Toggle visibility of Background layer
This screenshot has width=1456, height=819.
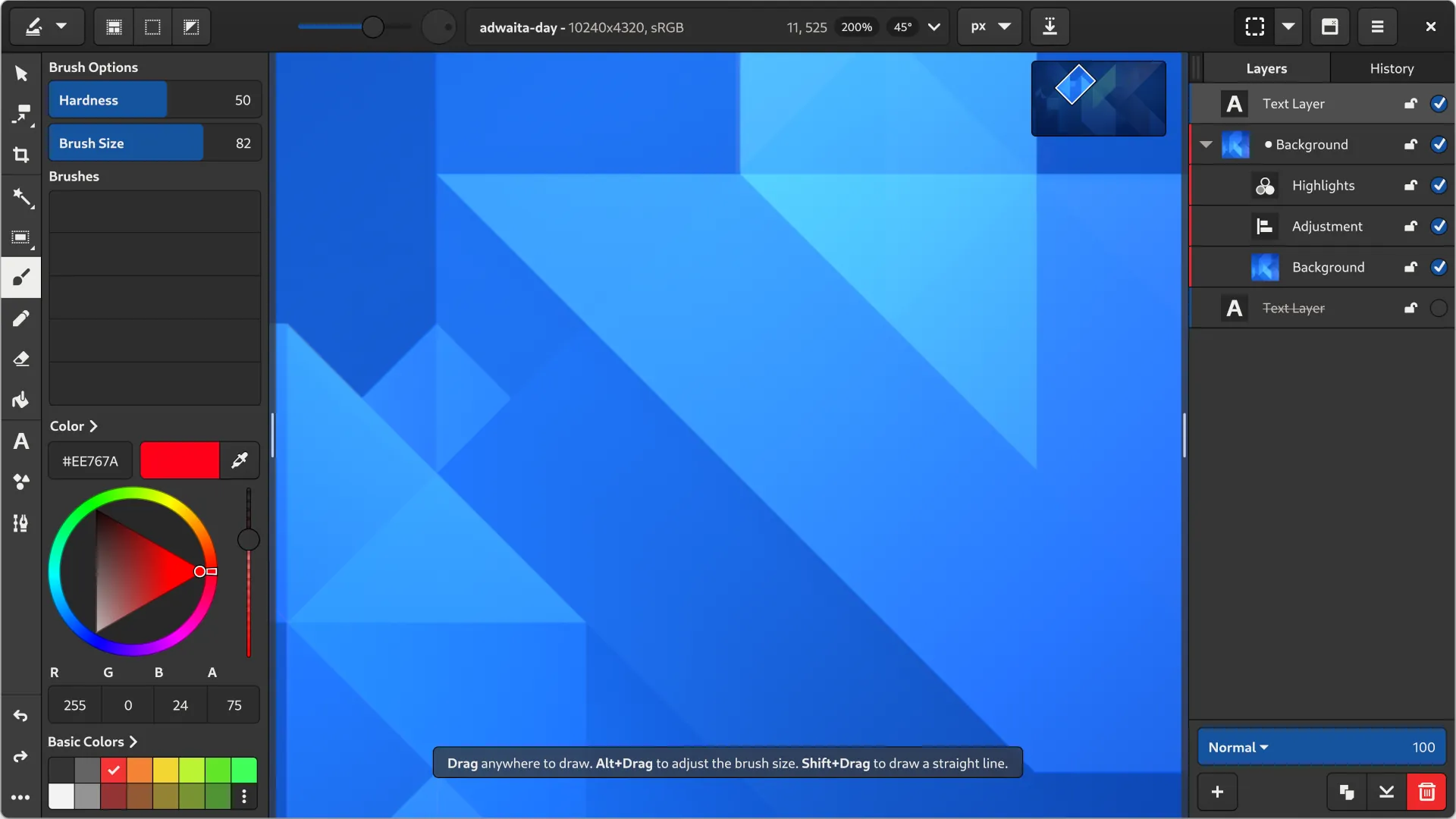click(1441, 144)
